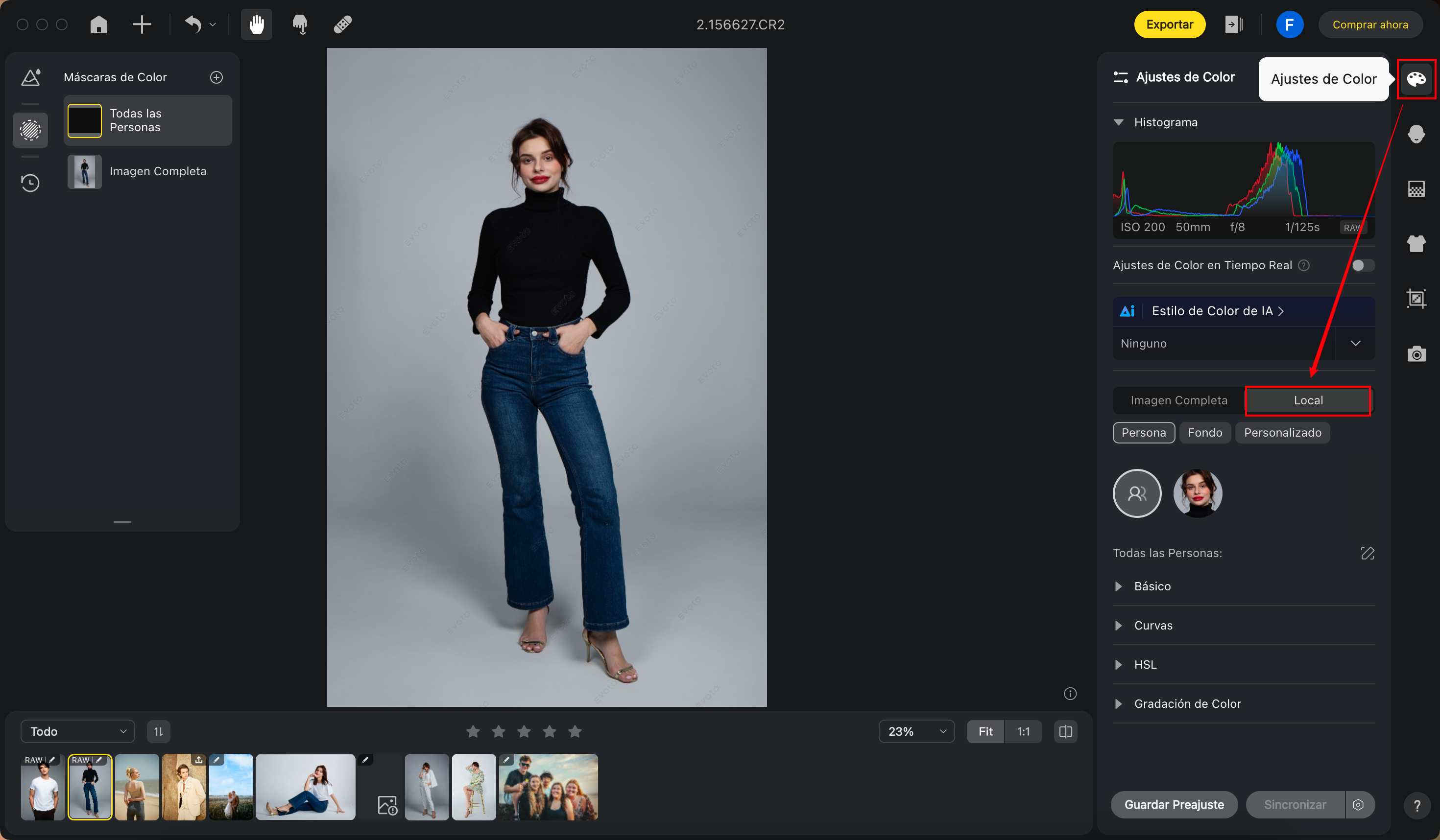Viewport: 1440px width, 840px height.
Task: Expand the Curvas section
Action: [x=1152, y=625]
